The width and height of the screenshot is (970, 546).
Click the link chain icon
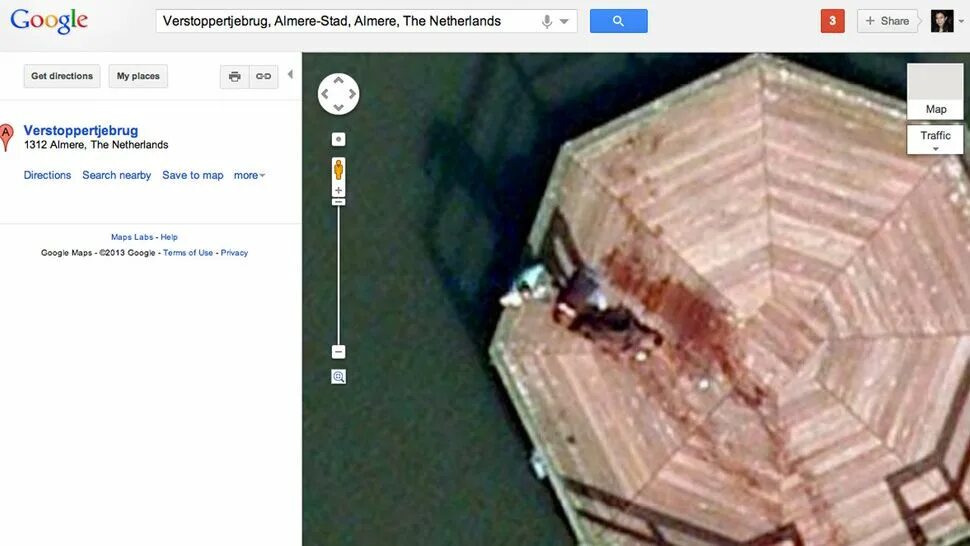coord(264,76)
